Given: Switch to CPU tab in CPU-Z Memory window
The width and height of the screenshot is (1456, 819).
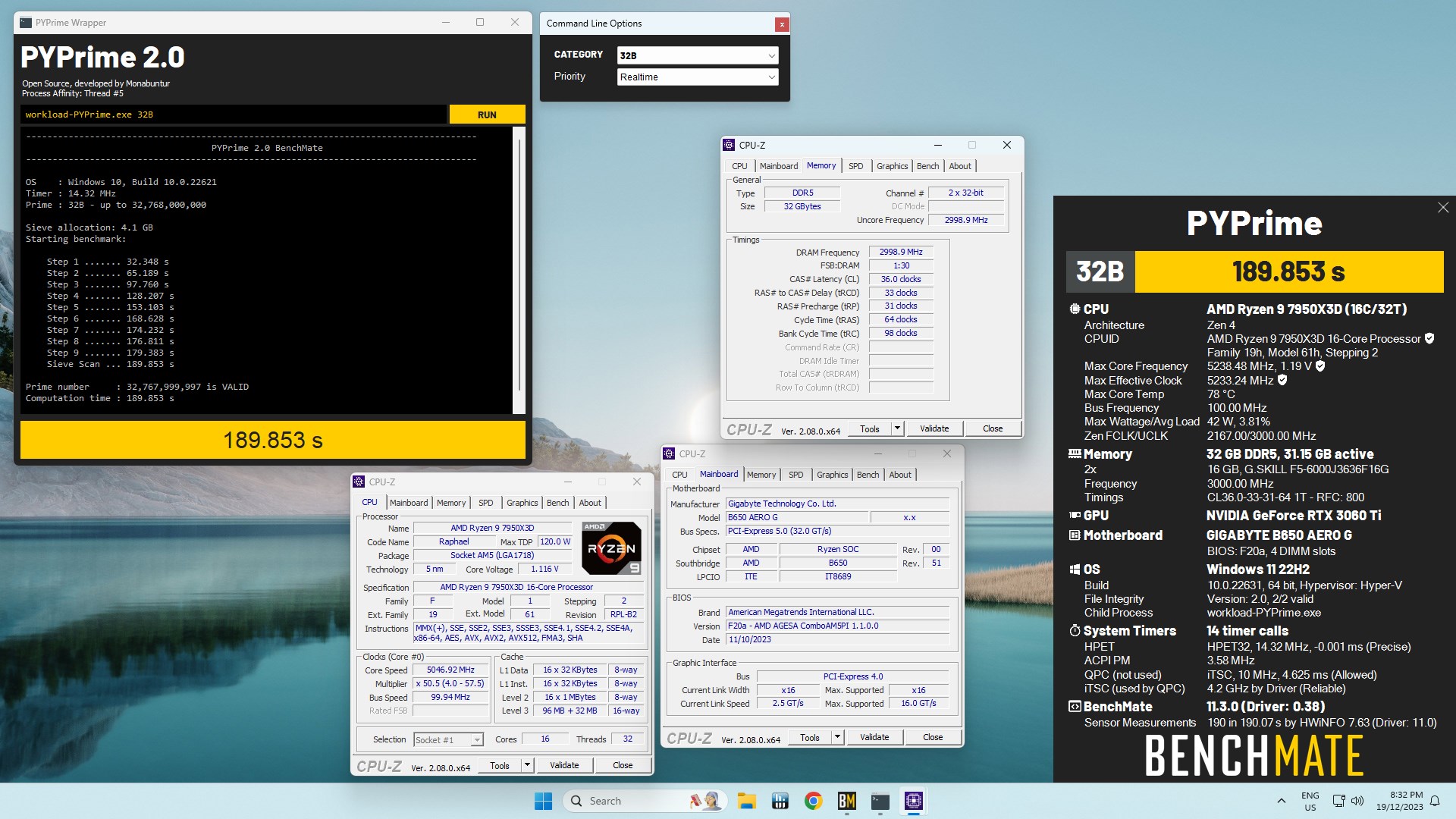Looking at the screenshot, I should coord(739,166).
